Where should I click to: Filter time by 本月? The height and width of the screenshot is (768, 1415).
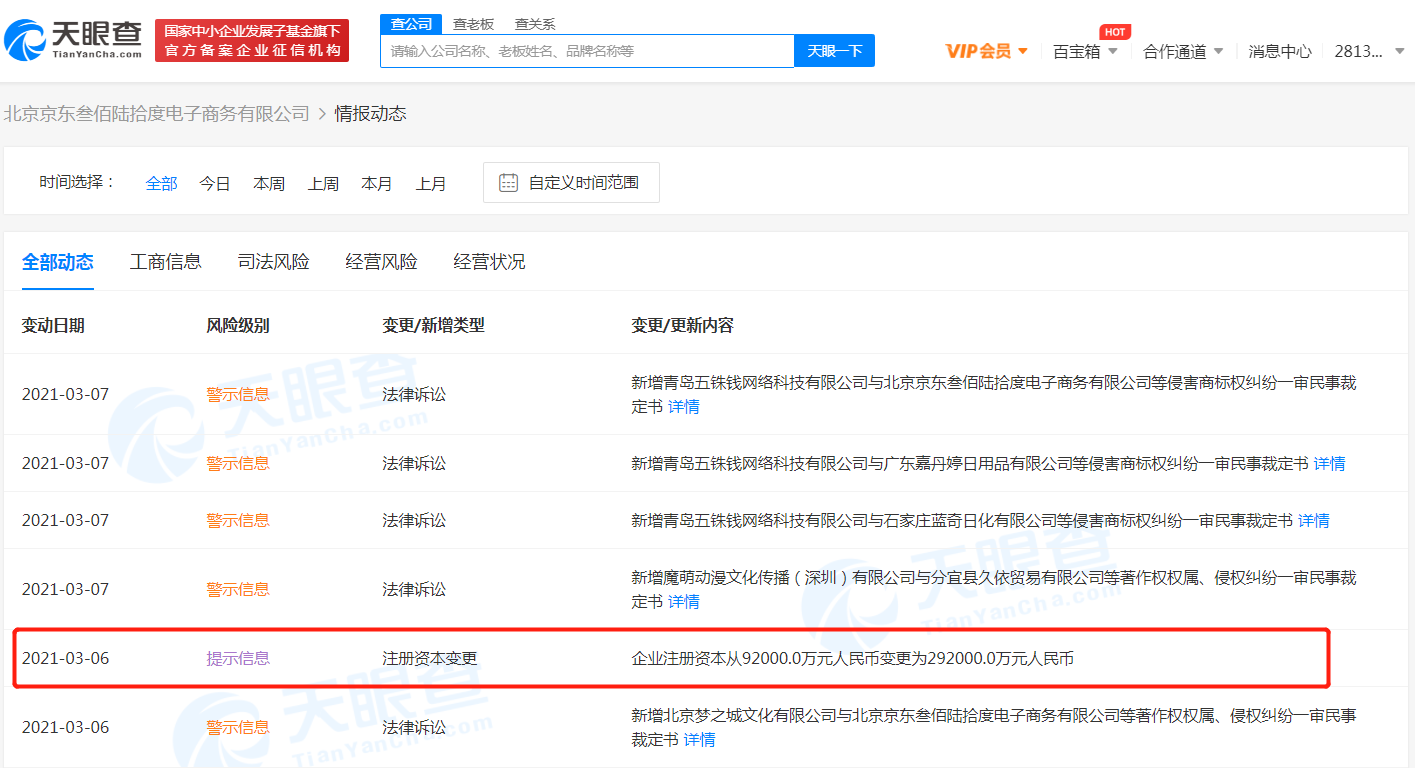(377, 183)
